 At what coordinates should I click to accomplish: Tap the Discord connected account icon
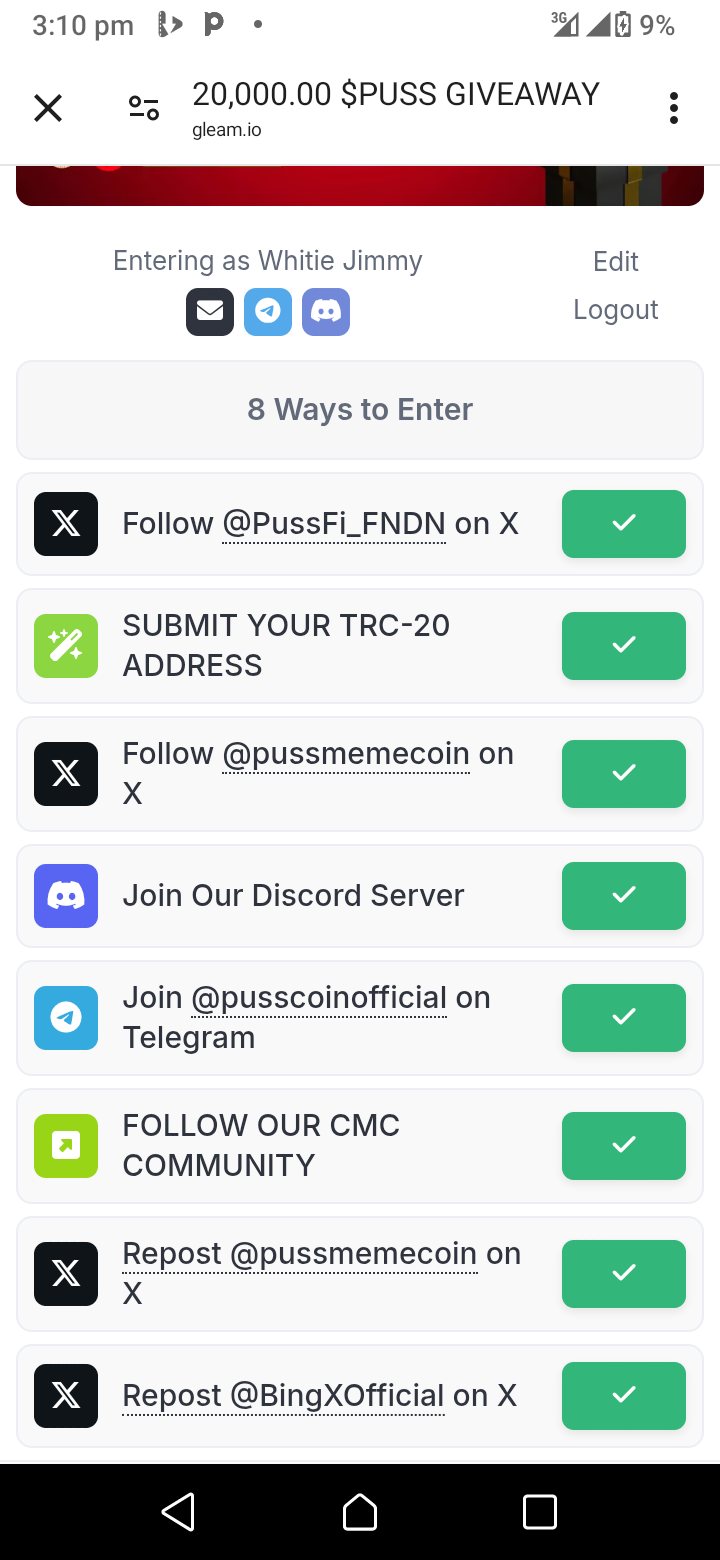pos(326,312)
